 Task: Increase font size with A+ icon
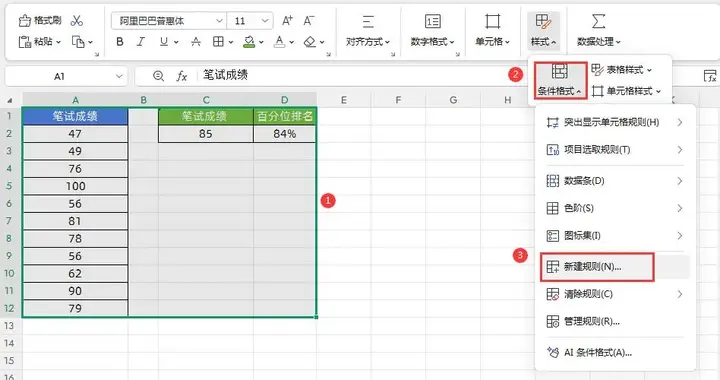click(287, 21)
